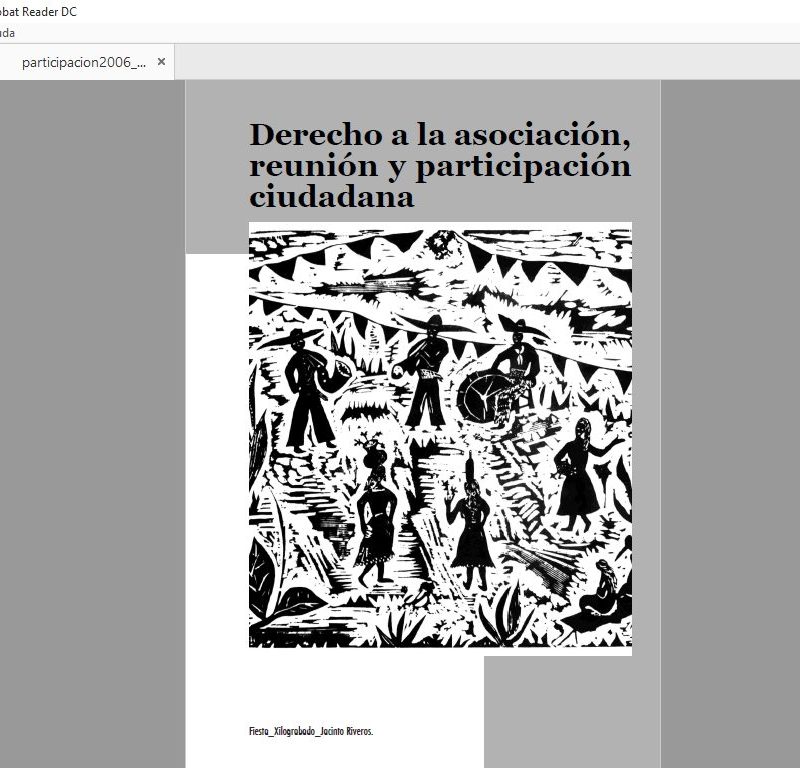Click the caption "Fiesta_Xilograbado_Jacinto Riveros"
800x768 pixels.
point(310,732)
